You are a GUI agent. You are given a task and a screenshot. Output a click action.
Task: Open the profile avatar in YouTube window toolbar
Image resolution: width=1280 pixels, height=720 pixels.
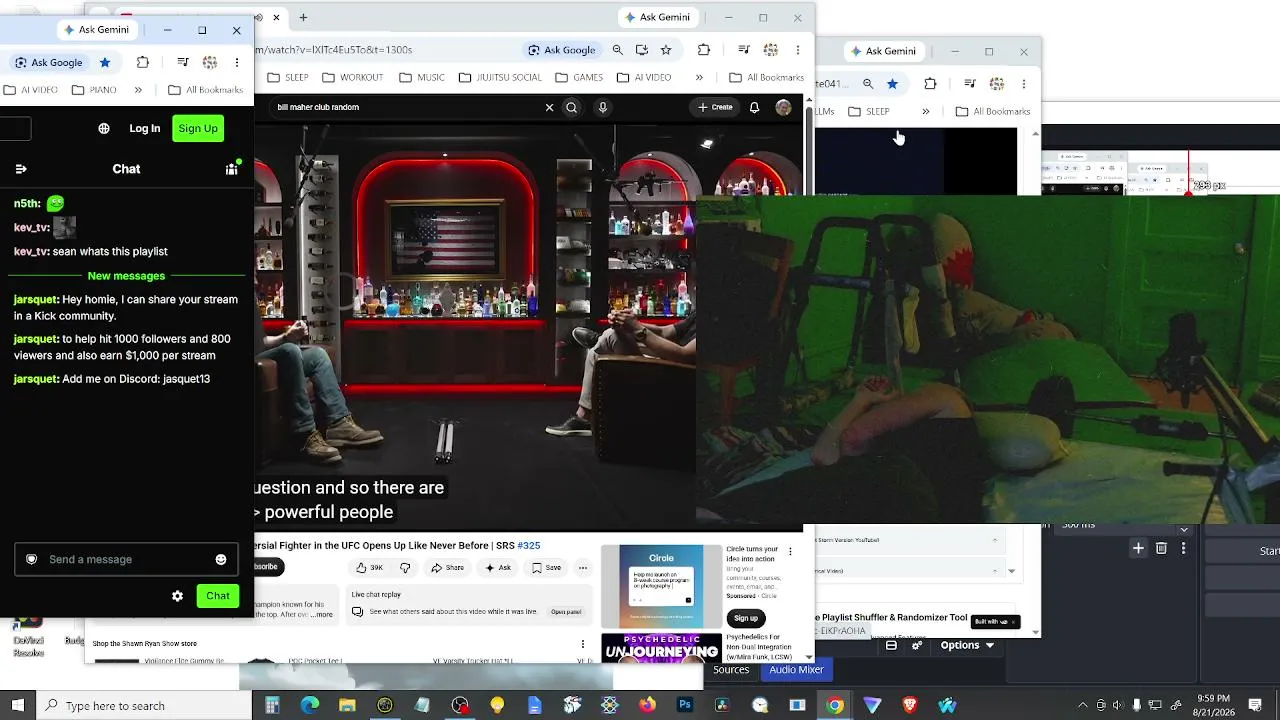click(x=771, y=50)
